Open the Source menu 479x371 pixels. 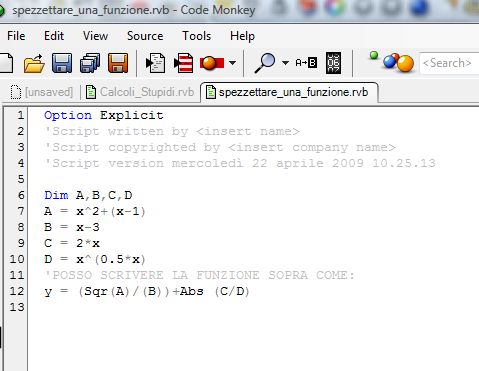pyautogui.click(x=145, y=36)
